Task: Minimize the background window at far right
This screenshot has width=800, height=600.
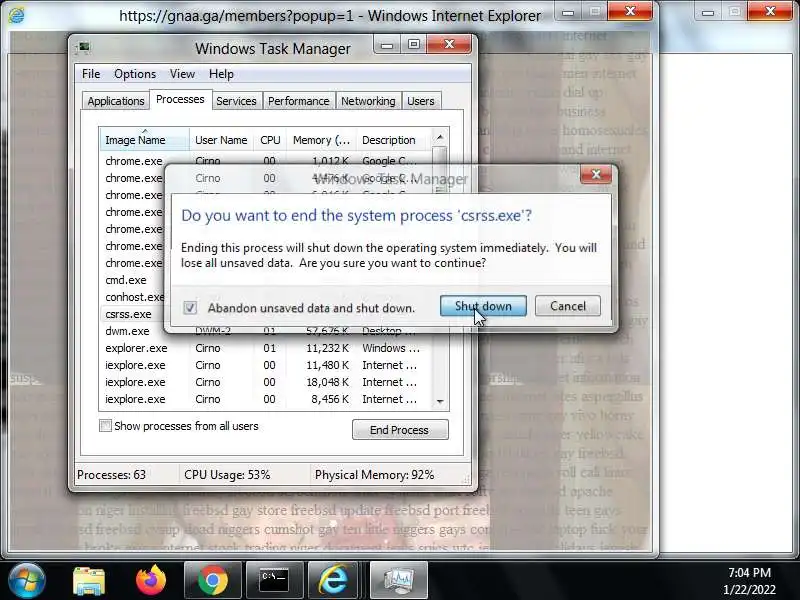Action: coord(708,12)
